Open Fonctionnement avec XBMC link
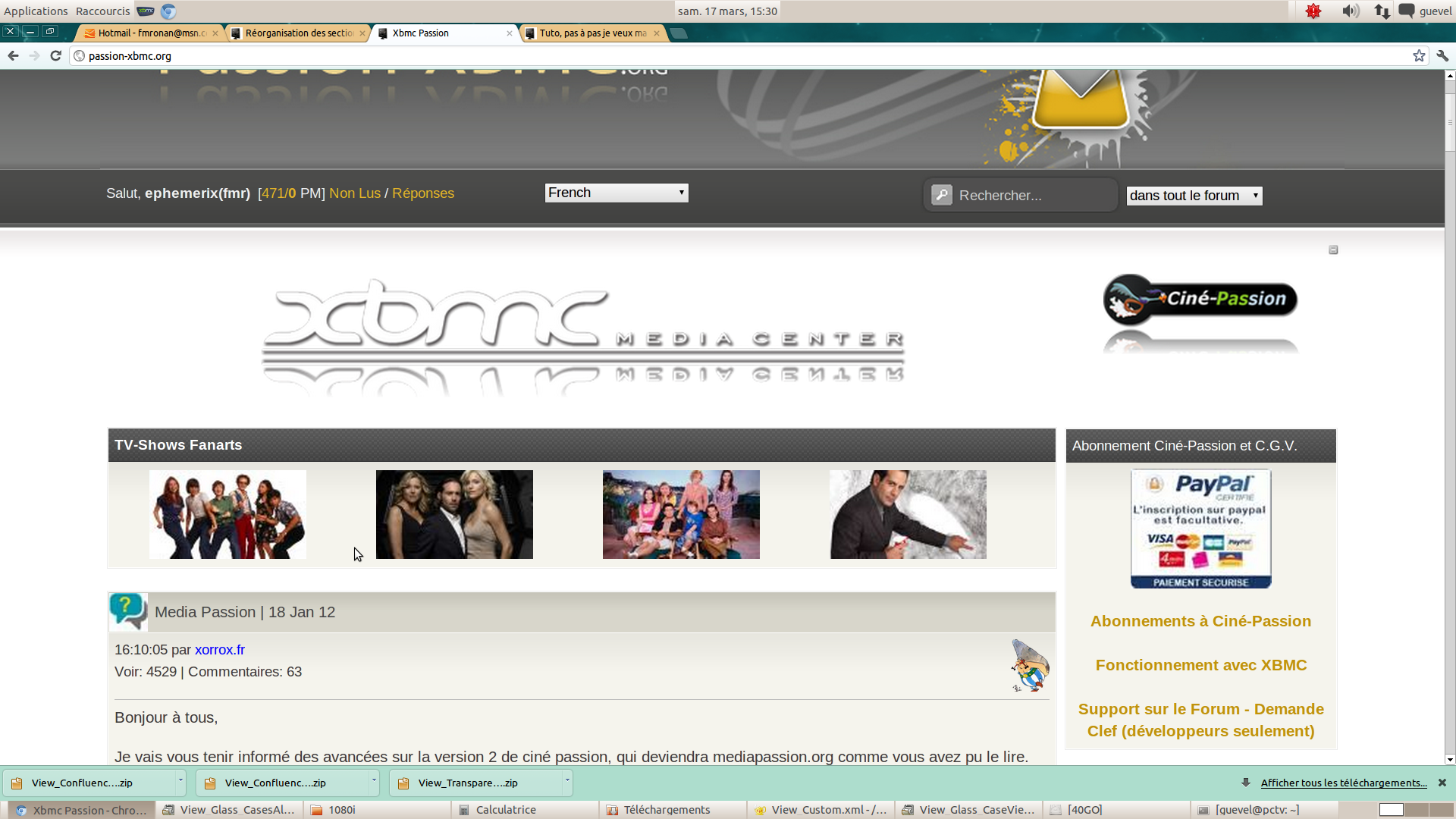Viewport: 1456px width, 819px height. pos(1201,665)
